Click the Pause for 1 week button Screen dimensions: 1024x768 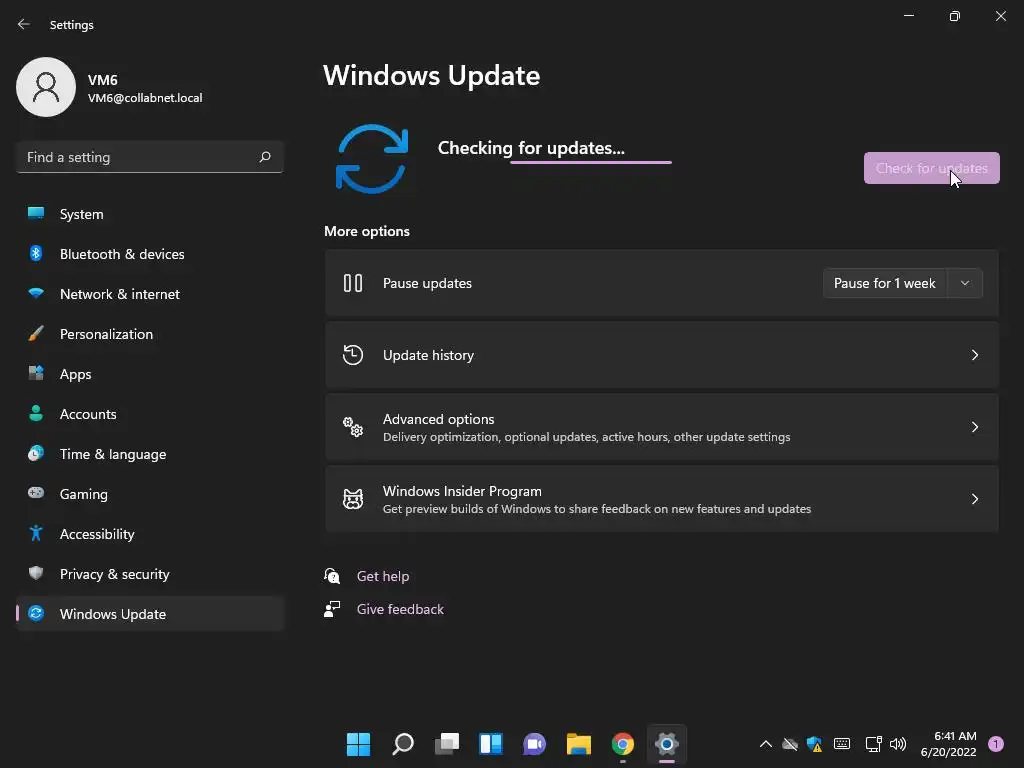click(885, 283)
